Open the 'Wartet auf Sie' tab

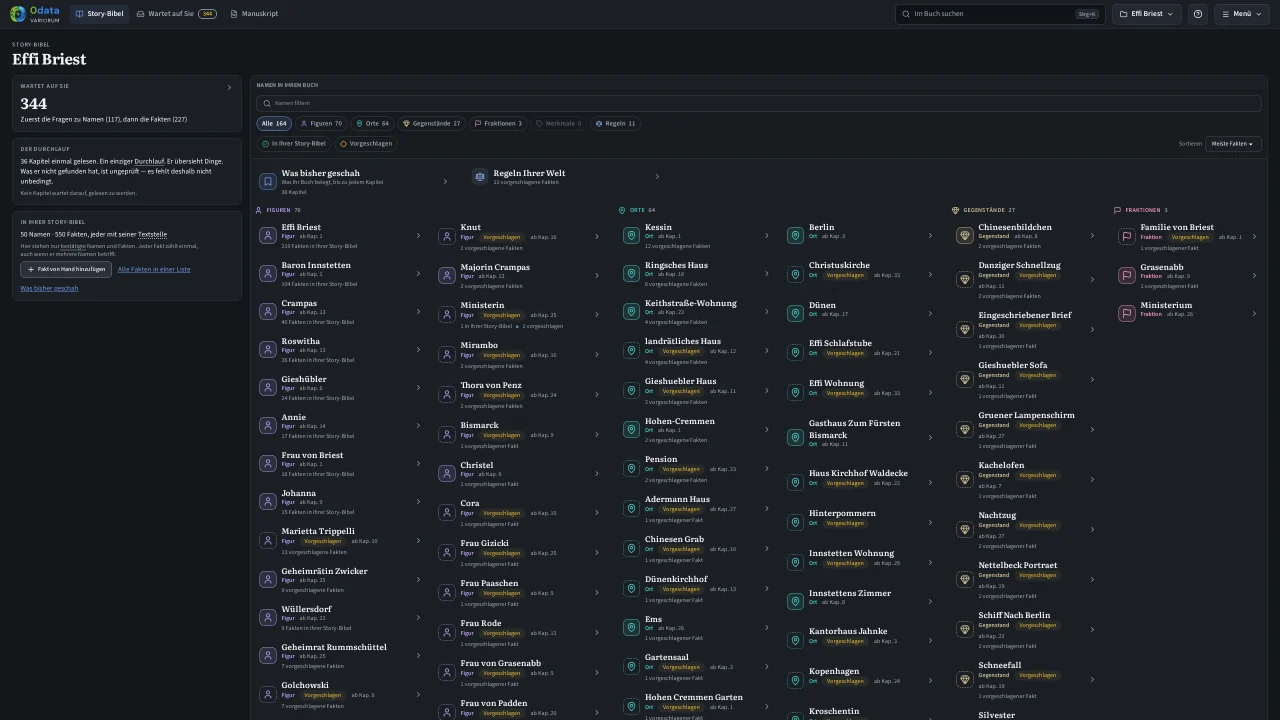176,14
